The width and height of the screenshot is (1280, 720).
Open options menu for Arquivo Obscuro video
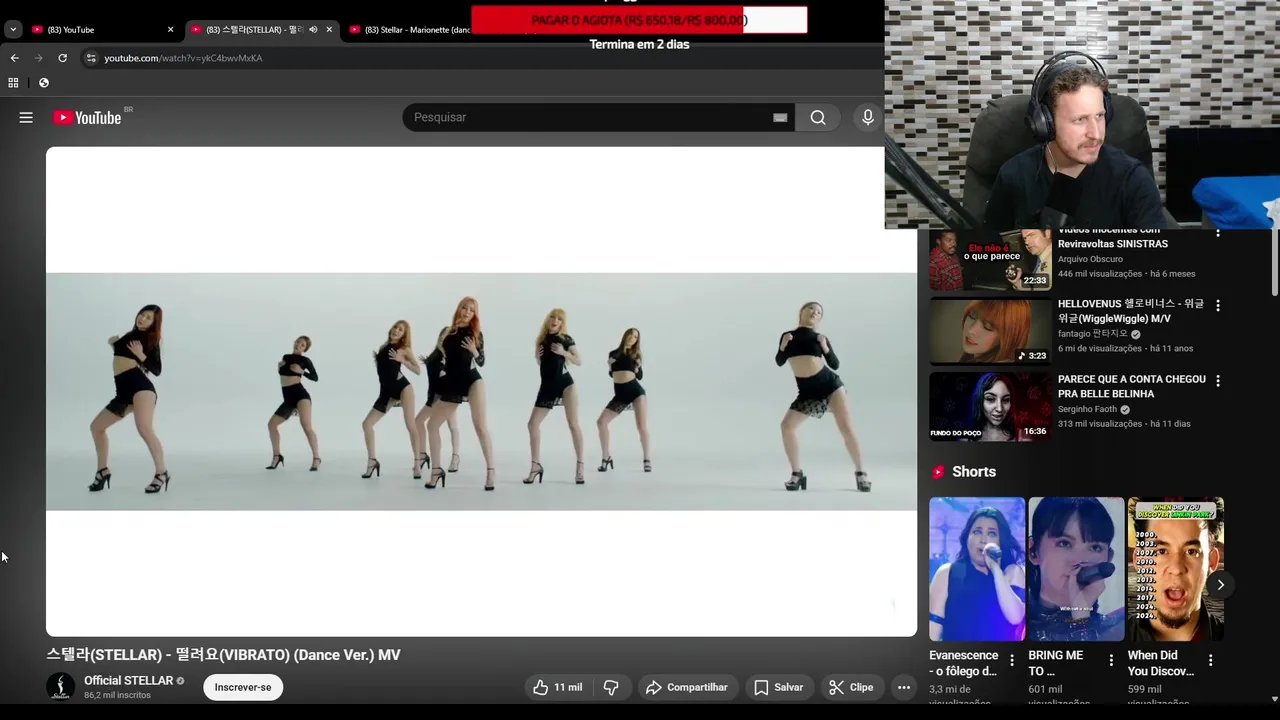1217,233
